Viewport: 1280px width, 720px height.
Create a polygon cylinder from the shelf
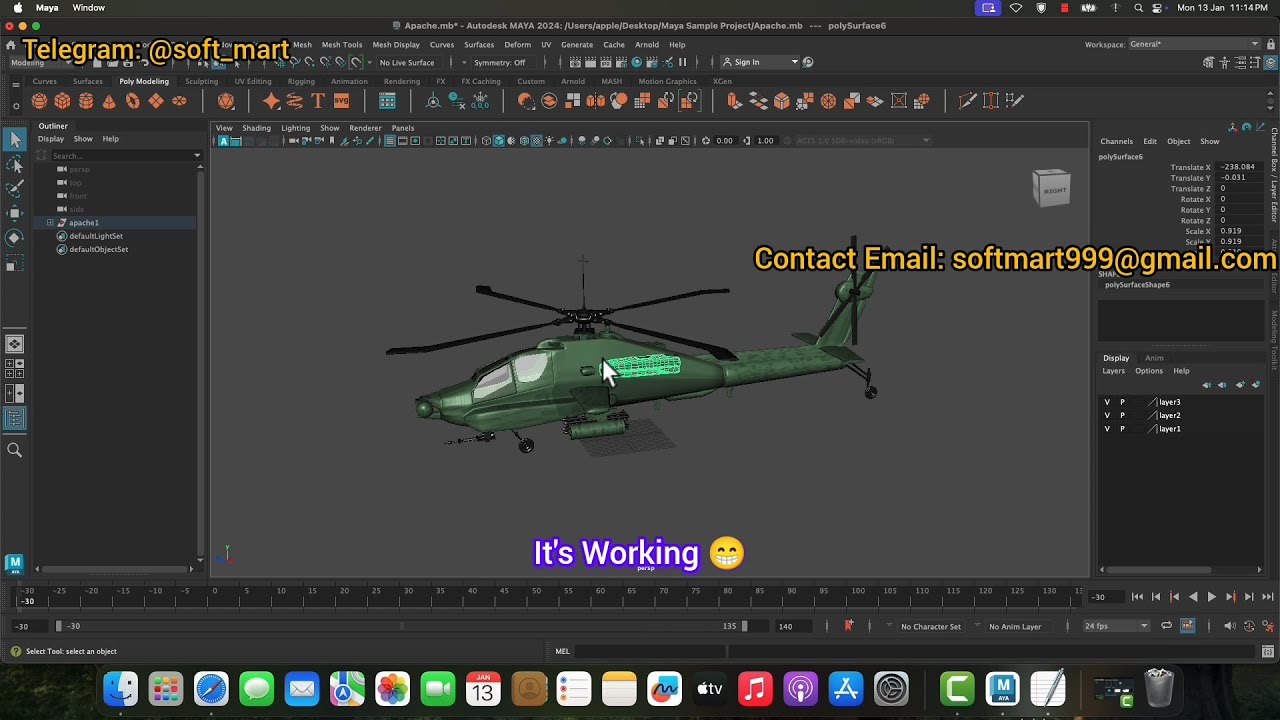86,101
